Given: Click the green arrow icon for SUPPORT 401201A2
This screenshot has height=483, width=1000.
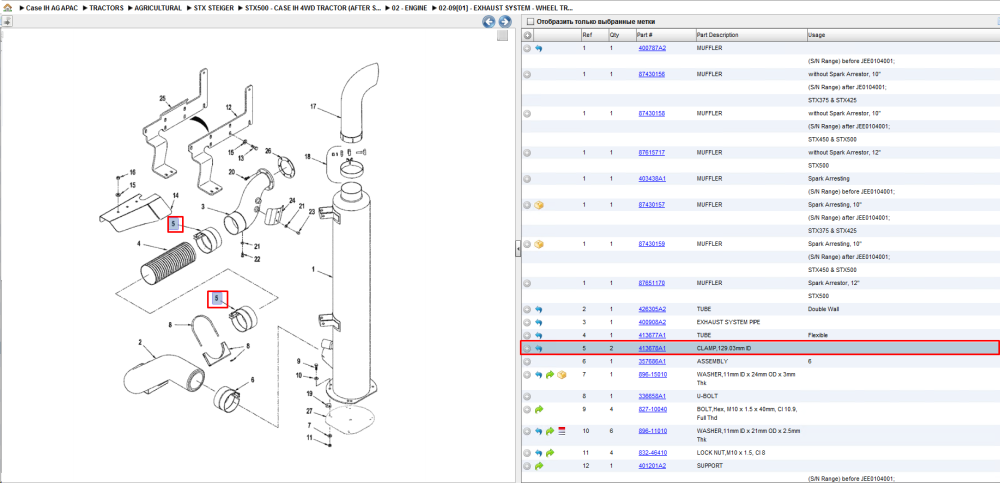Looking at the screenshot, I should coord(539,466).
